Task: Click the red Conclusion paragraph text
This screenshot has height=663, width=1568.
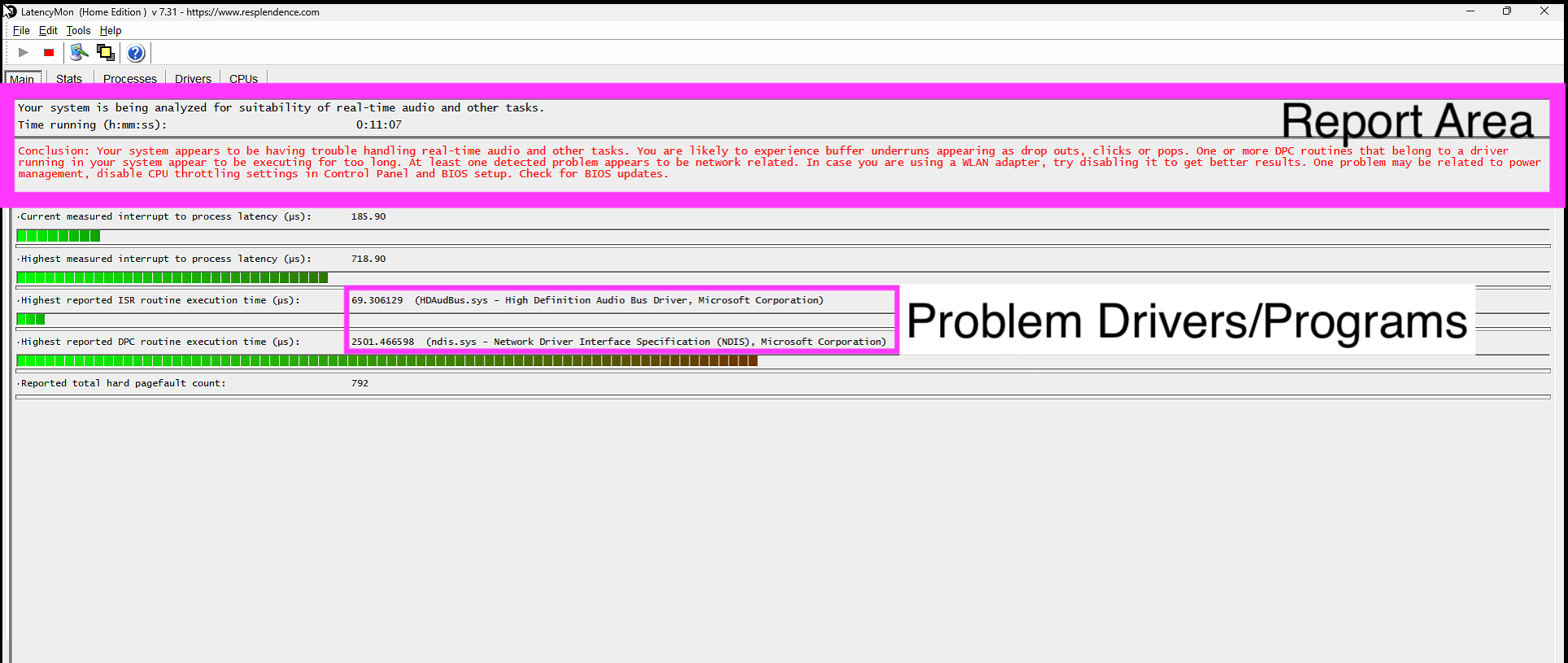Action: [779, 162]
